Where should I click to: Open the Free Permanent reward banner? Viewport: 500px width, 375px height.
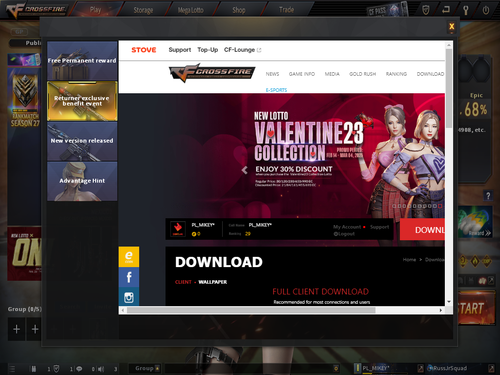[x=82, y=61]
